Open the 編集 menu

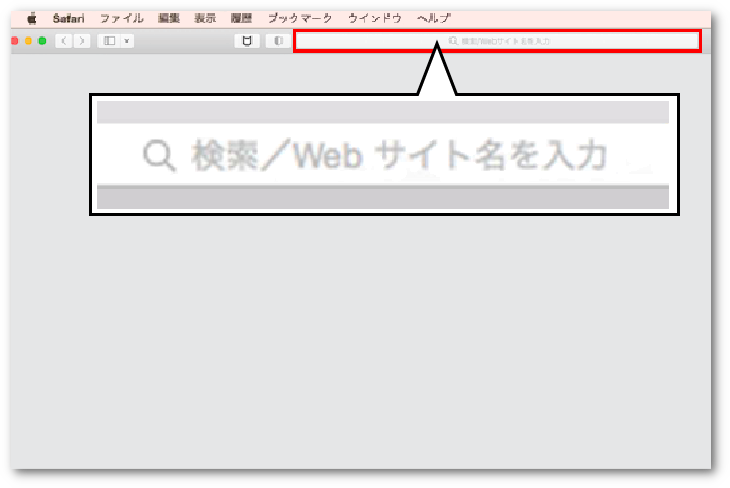coord(169,18)
